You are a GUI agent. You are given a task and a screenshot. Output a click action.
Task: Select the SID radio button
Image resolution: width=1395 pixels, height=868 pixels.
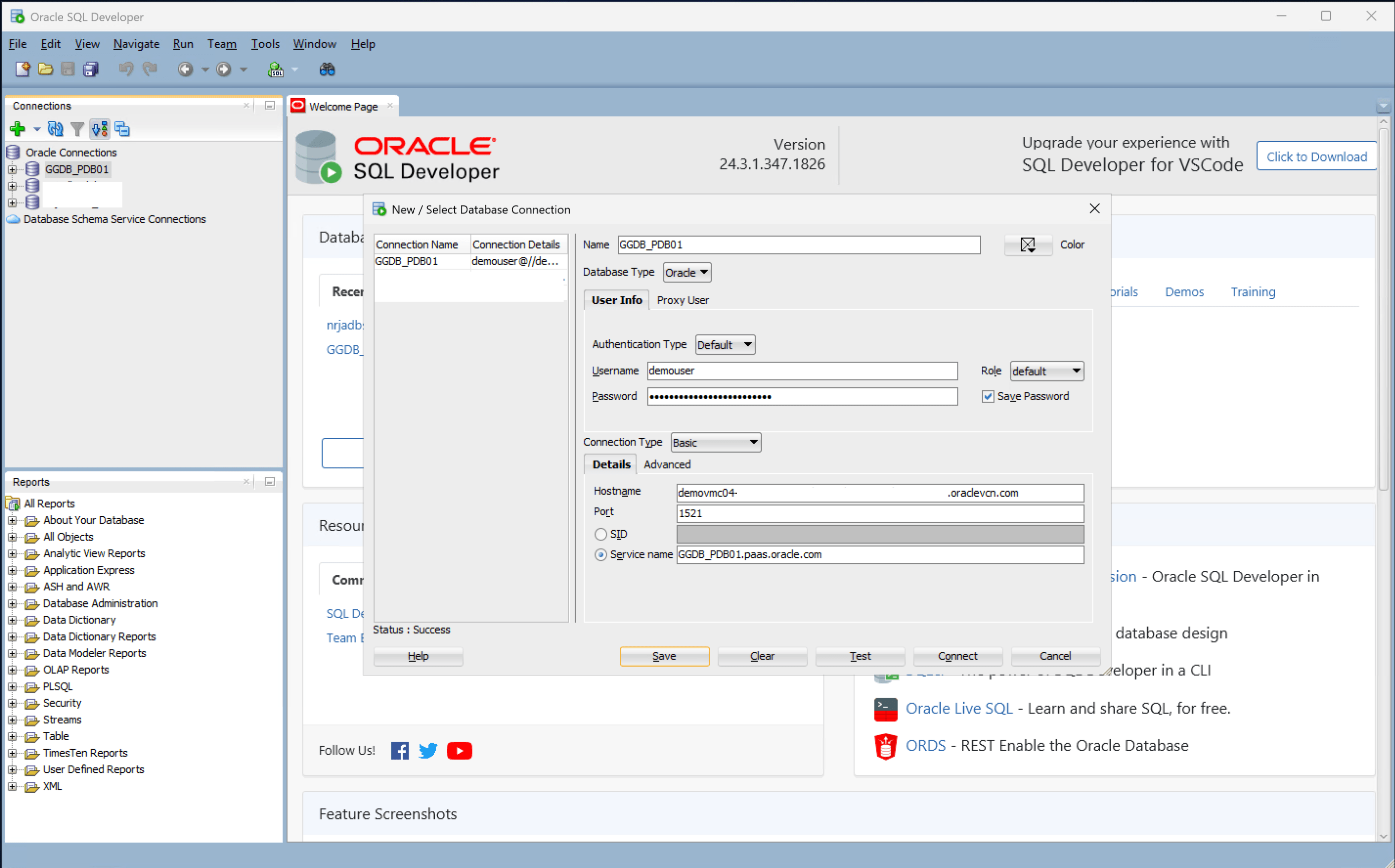600,534
